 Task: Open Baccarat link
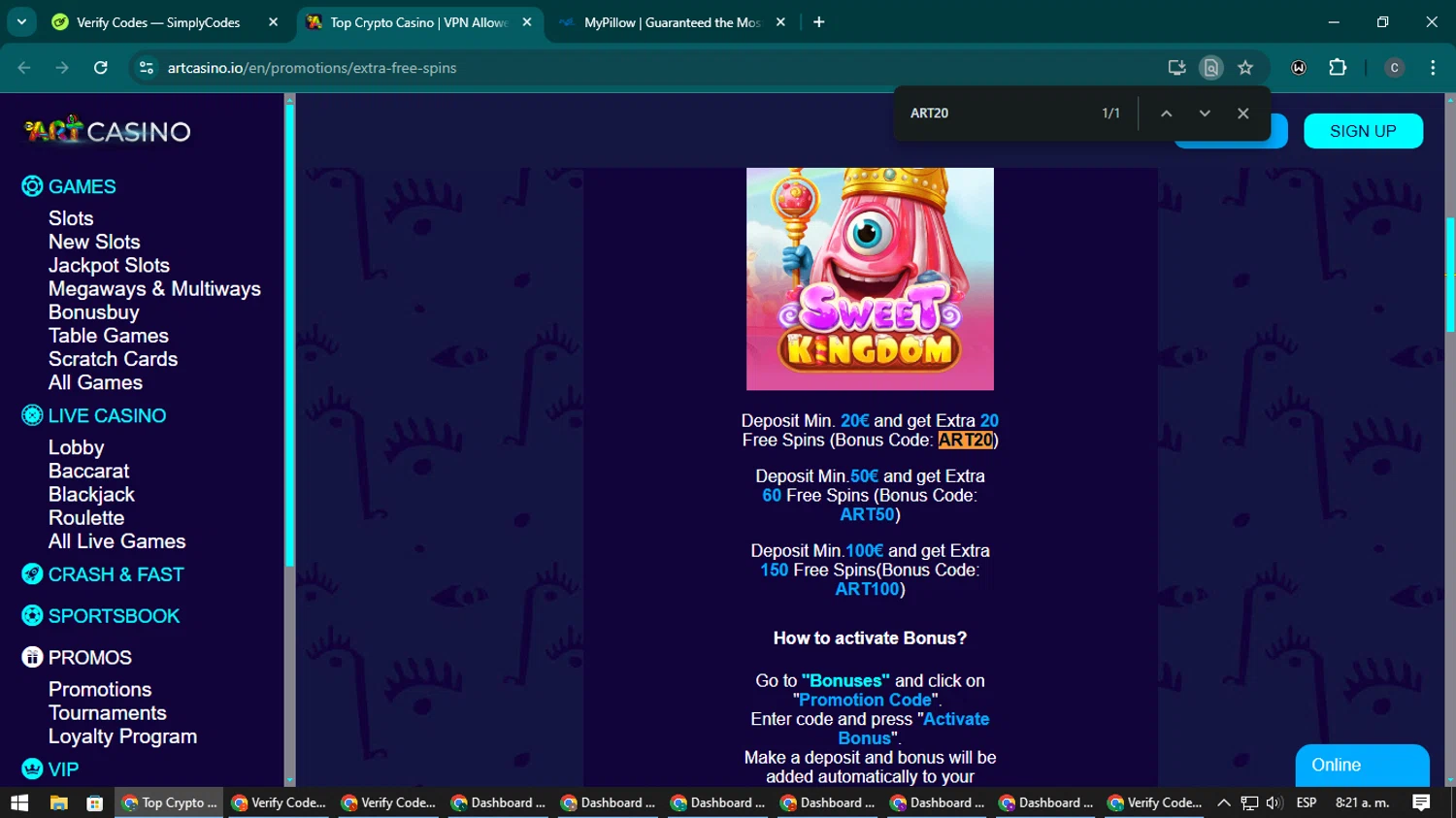coord(88,471)
